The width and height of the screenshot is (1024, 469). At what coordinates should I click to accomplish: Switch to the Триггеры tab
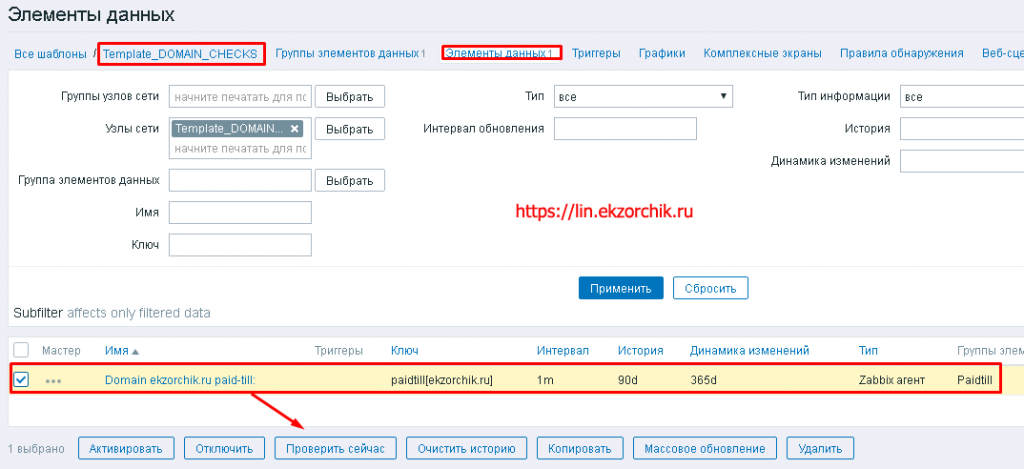[x=600, y=53]
